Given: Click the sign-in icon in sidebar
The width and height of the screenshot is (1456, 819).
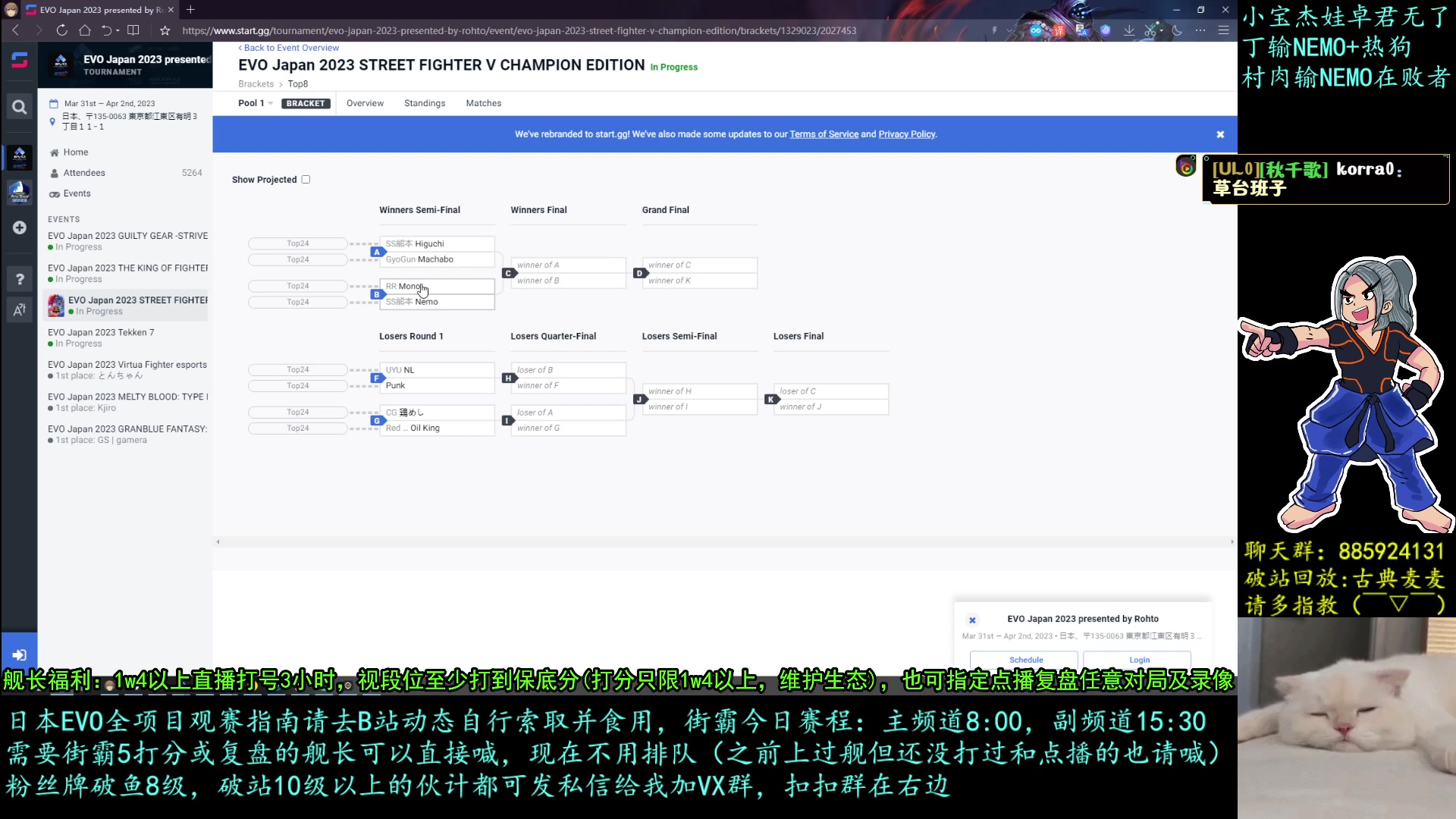Looking at the screenshot, I should tap(19, 655).
